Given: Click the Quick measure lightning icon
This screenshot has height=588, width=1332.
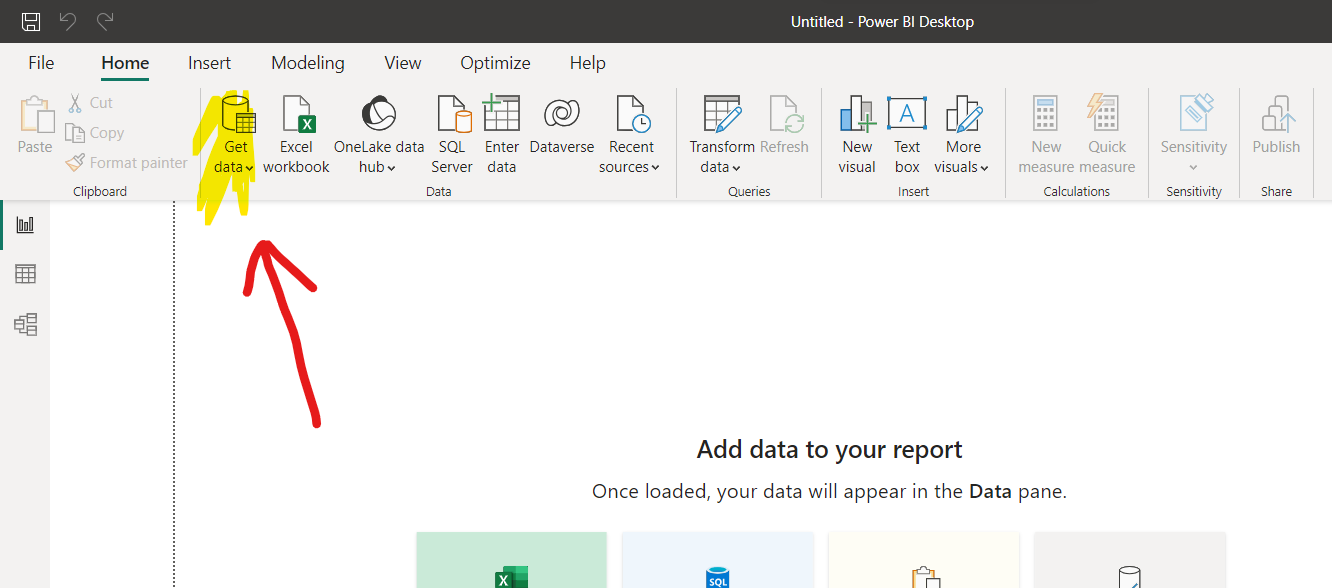Looking at the screenshot, I should point(1105,114).
